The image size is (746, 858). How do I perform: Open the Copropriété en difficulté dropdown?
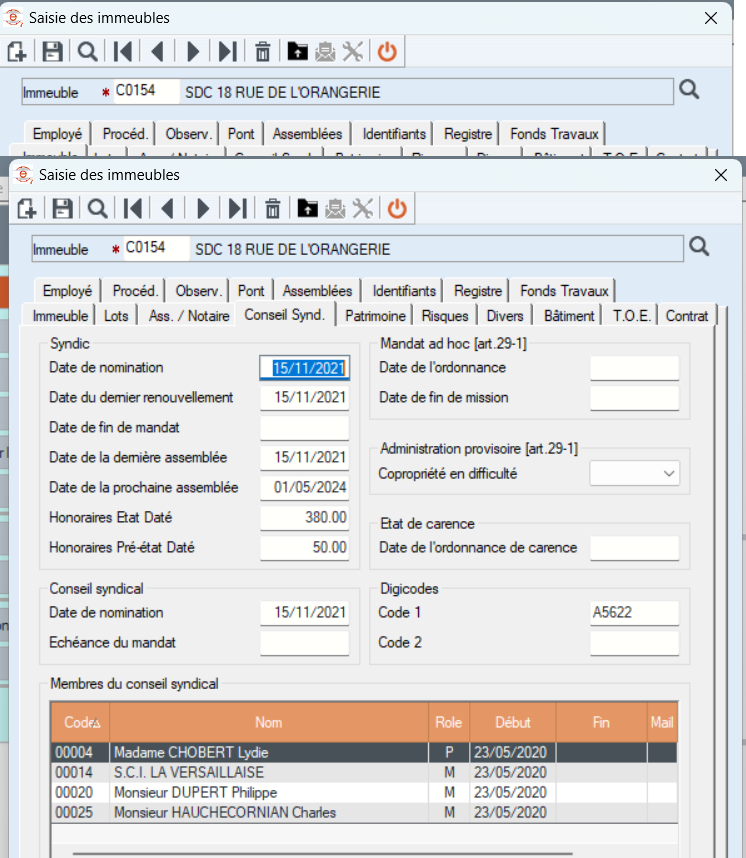[634, 473]
